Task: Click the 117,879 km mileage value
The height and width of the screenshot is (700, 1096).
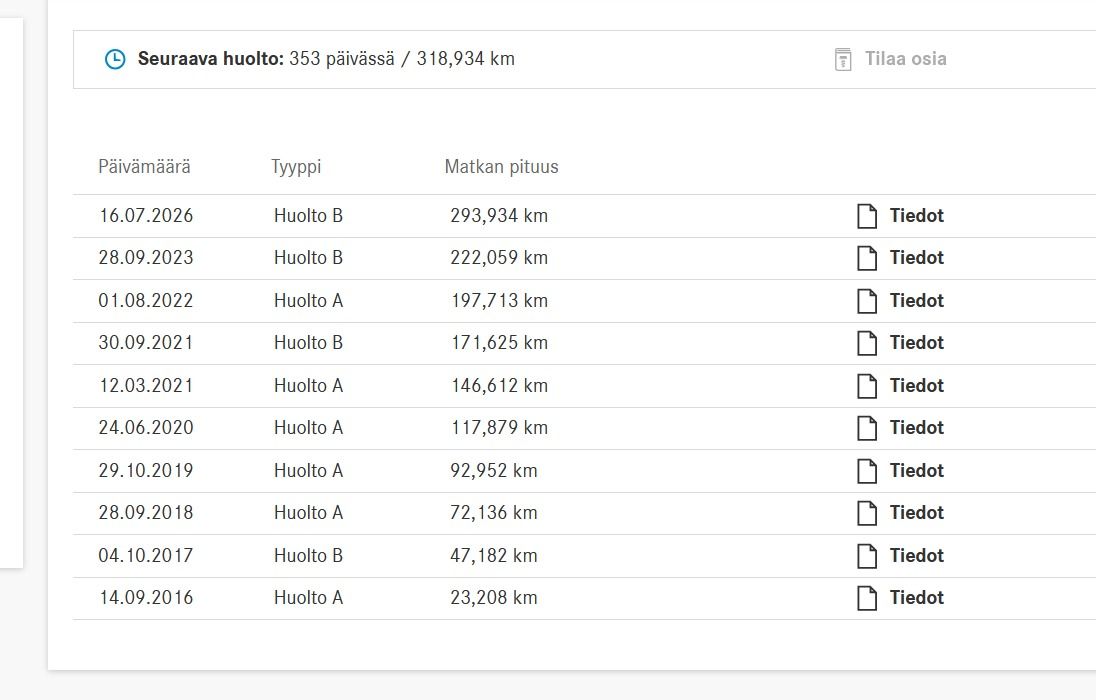Action: (x=499, y=427)
